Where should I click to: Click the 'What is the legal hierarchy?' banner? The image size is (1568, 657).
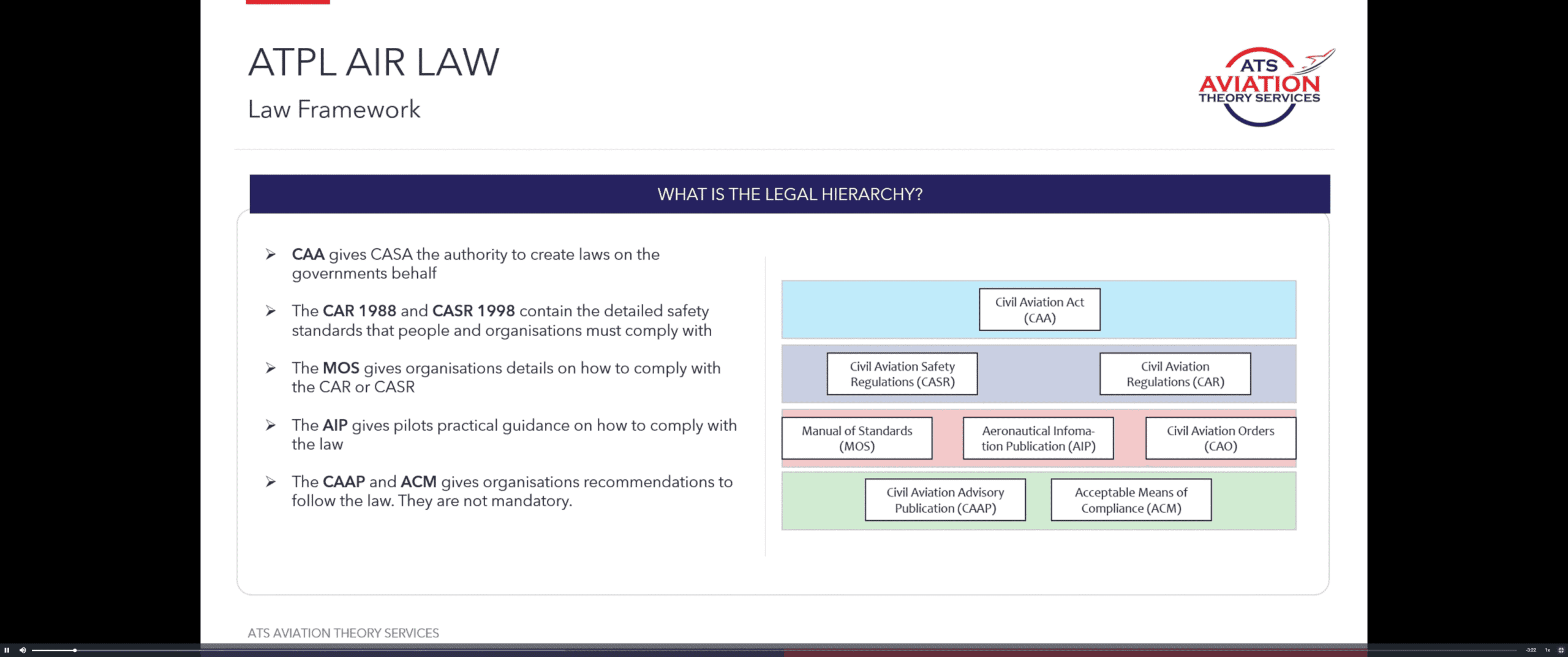click(790, 194)
